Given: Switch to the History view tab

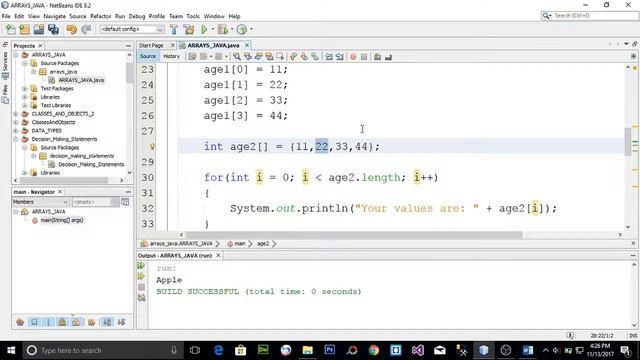Looking at the screenshot, I should [x=171, y=56].
